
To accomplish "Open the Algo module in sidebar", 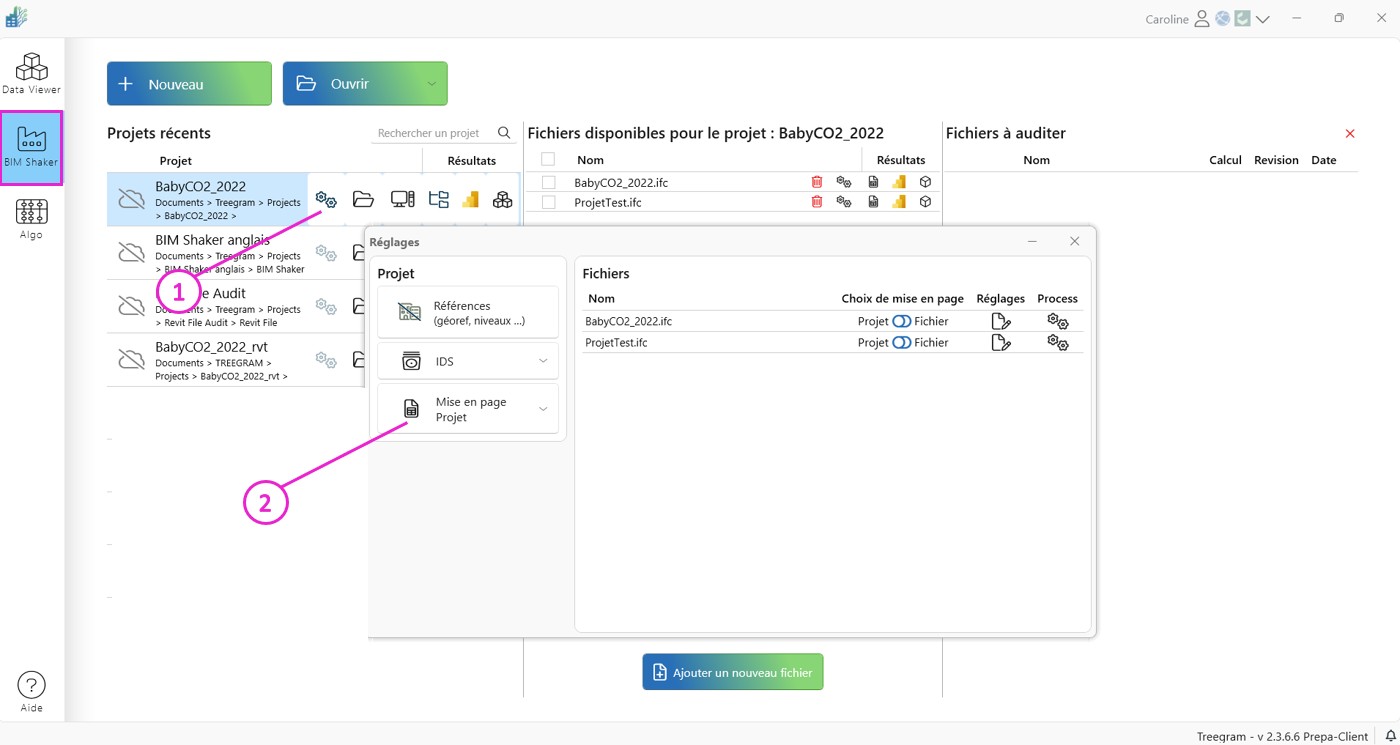I will (31, 218).
